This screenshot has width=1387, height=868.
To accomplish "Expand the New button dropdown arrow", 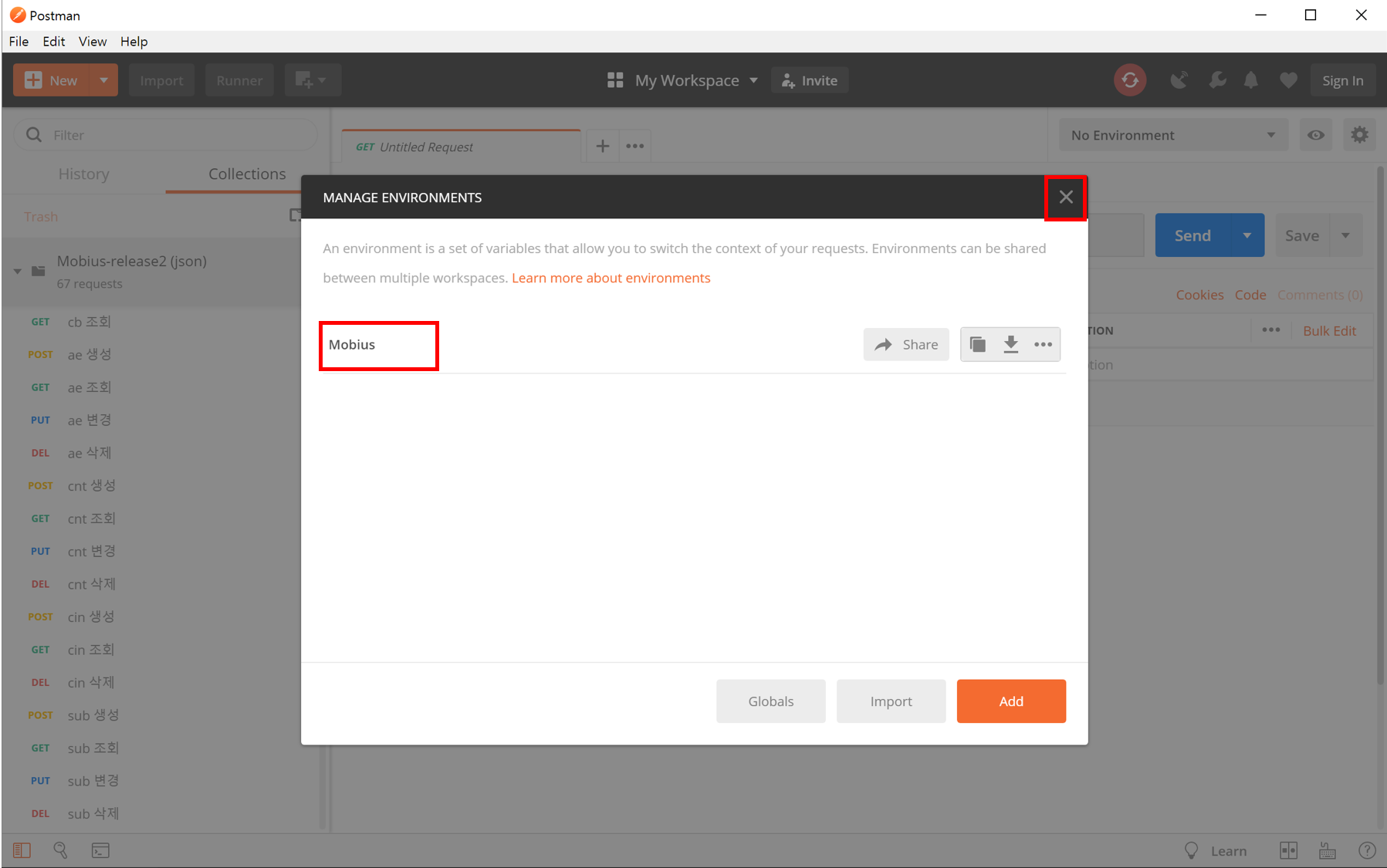I will [103, 80].
